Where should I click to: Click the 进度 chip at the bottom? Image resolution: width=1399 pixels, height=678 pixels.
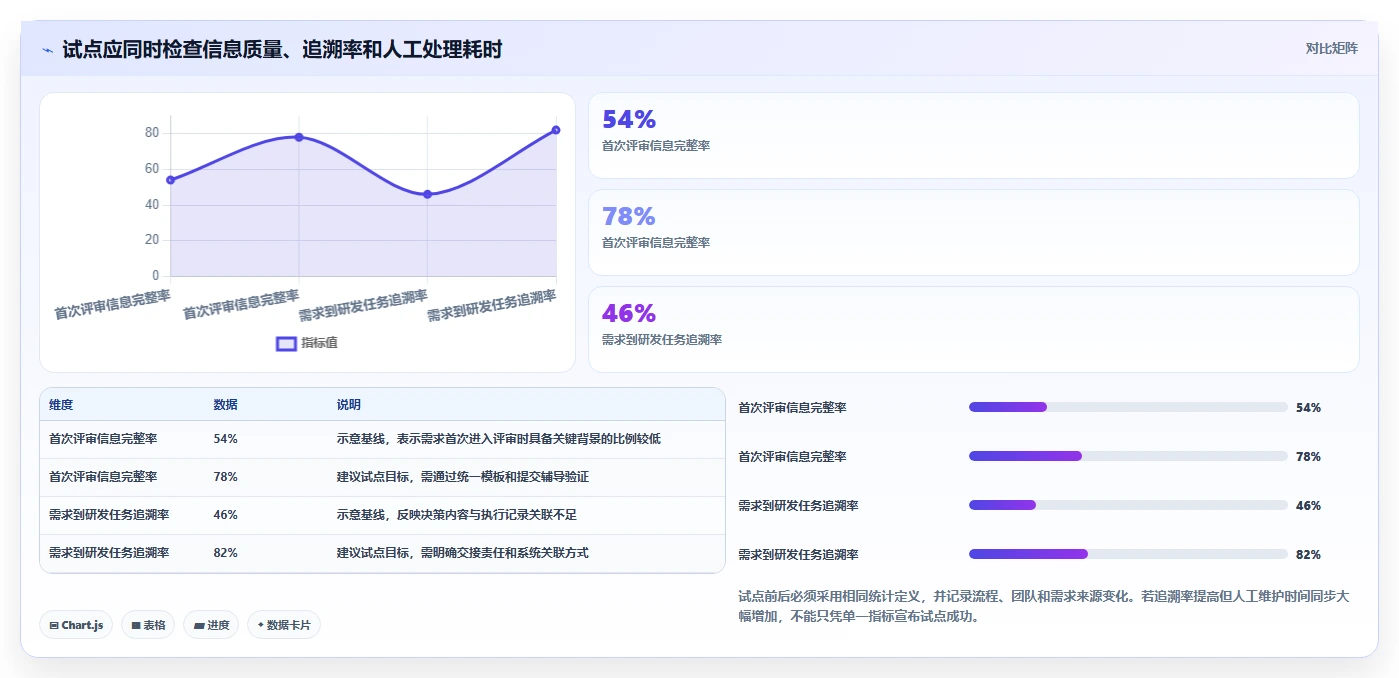(x=211, y=625)
